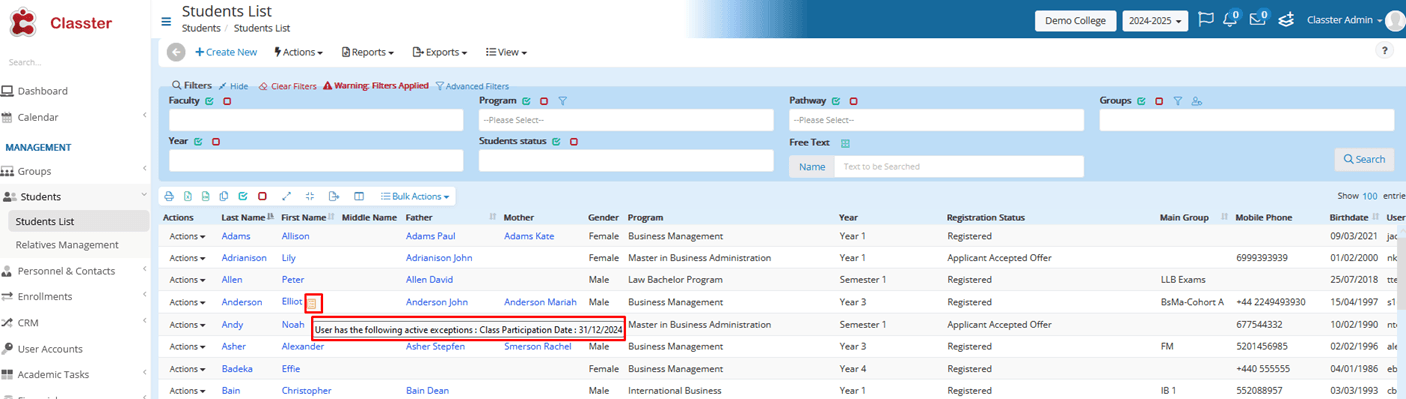Viewport: 1406px width, 399px height.
Task: Click the grid icon beside Free Text
Action: click(x=845, y=143)
